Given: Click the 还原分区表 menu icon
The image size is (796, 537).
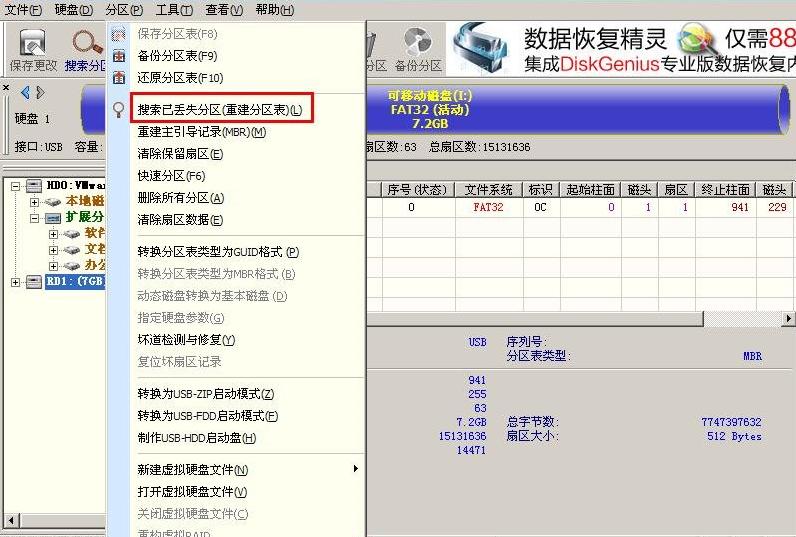Looking at the screenshot, I should 120,78.
